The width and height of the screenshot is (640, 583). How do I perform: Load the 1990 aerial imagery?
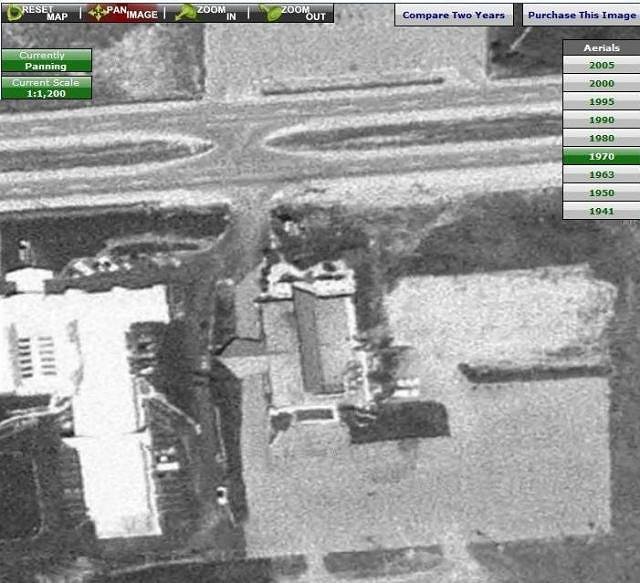pyautogui.click(x=601, y=120)
